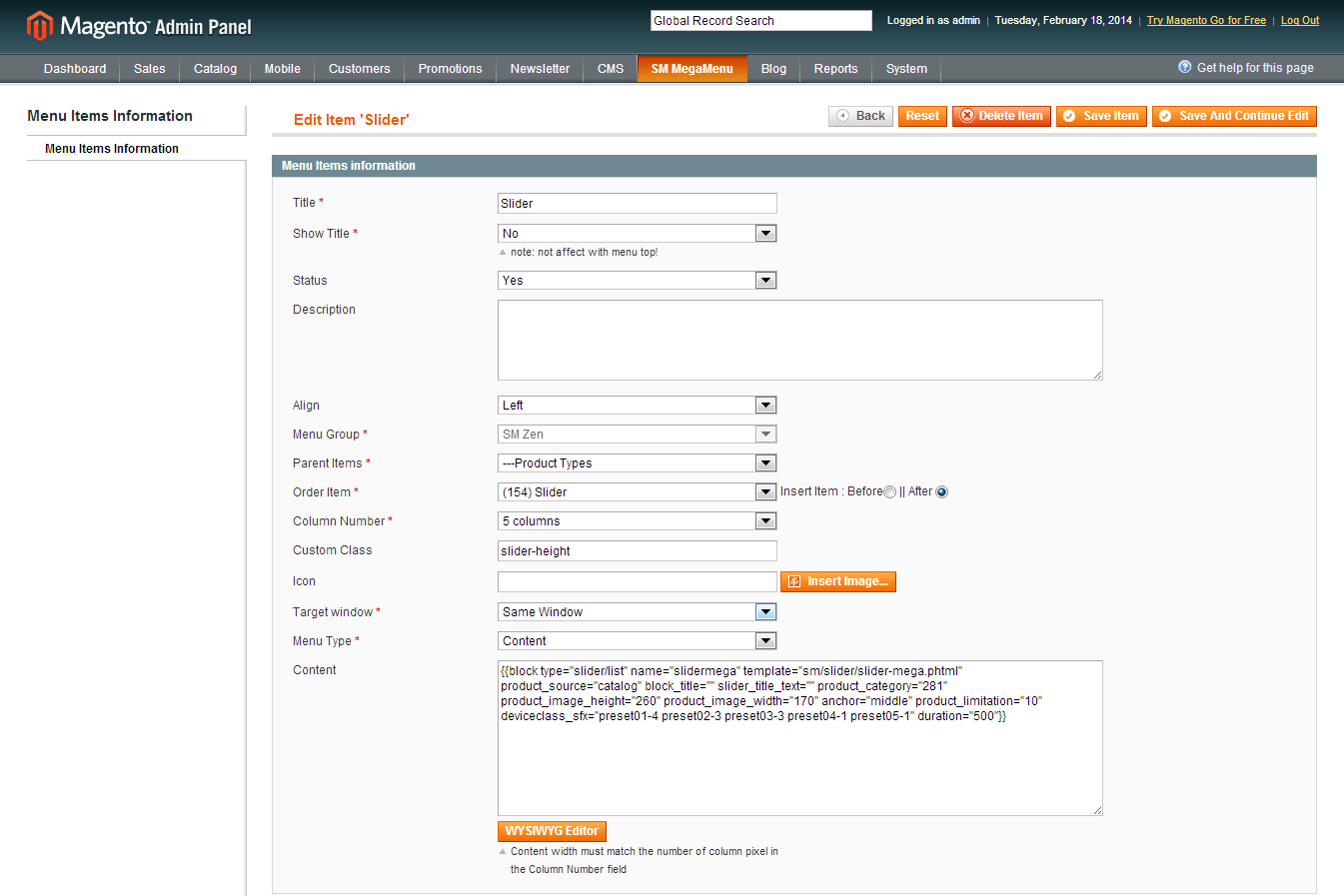This screenshot has height=896, width=1344.
Task: Open the Promotions menu
Action: click(451, 69)
